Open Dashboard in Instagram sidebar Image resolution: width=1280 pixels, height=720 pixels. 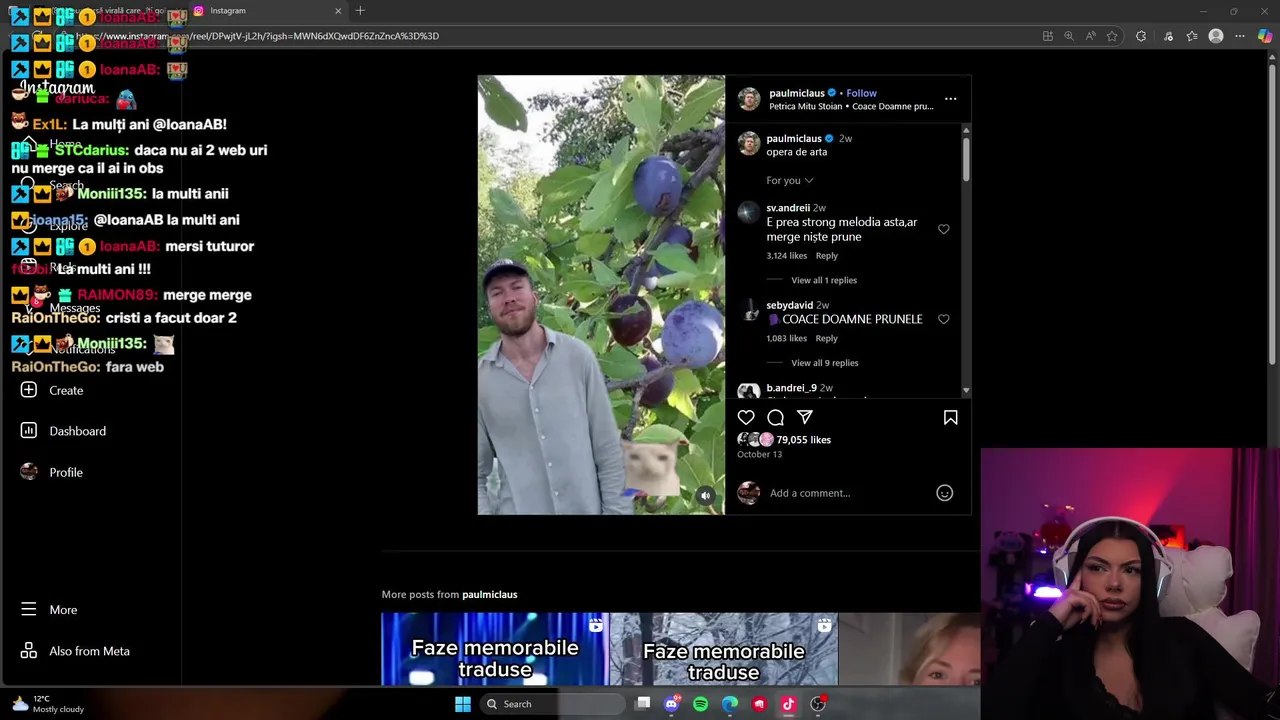tap(77, 431)
